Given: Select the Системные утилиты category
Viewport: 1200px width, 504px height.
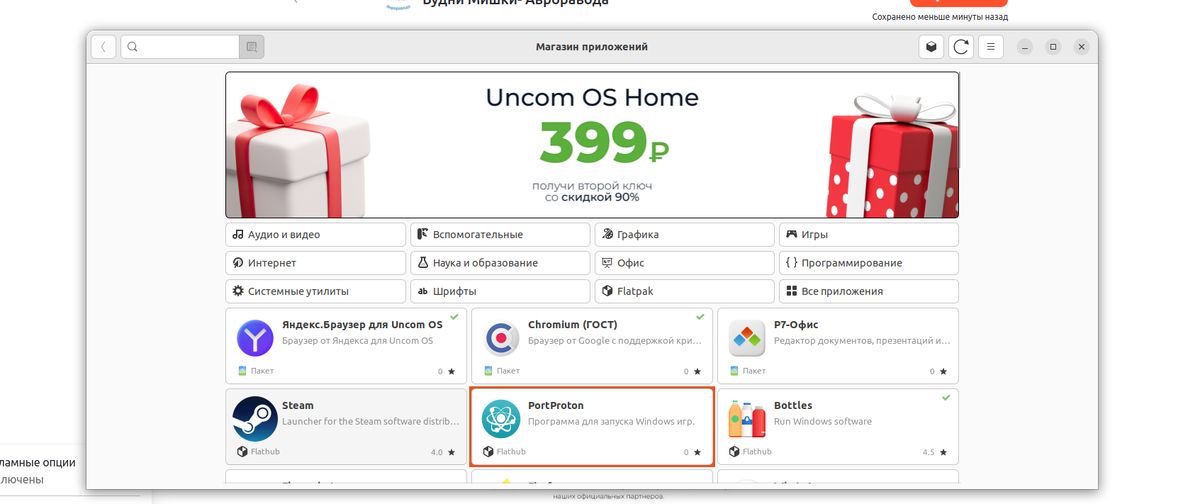Looking at the screenshot, I should 316,291.
